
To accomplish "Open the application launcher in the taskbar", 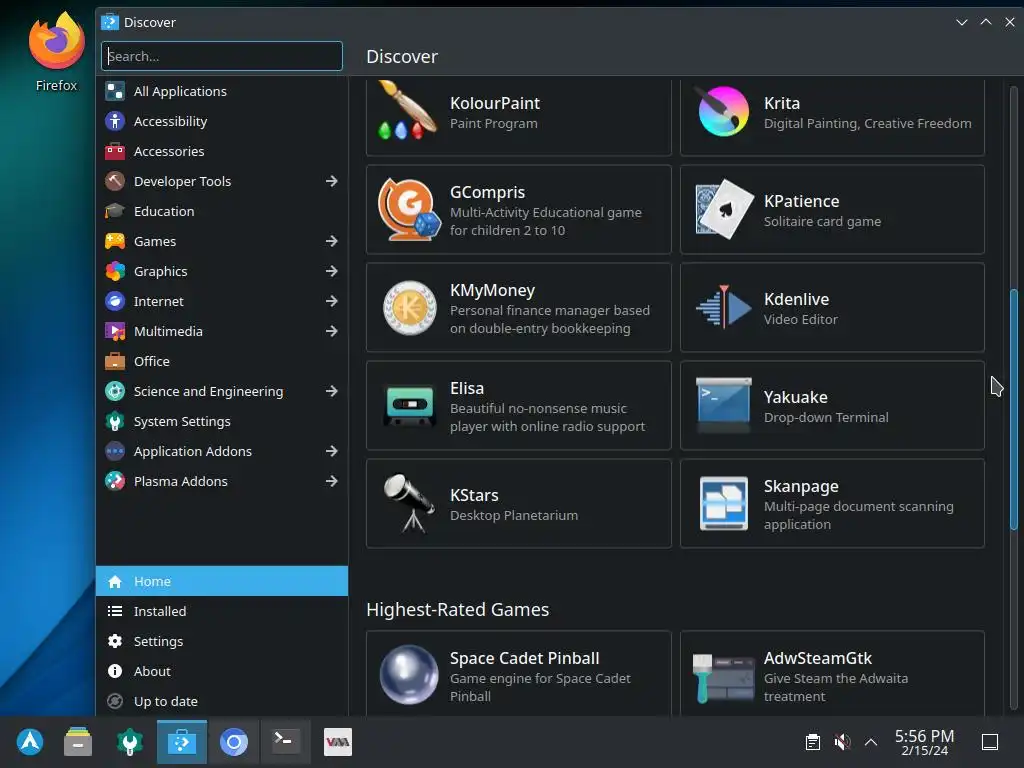I will point(30,742).
